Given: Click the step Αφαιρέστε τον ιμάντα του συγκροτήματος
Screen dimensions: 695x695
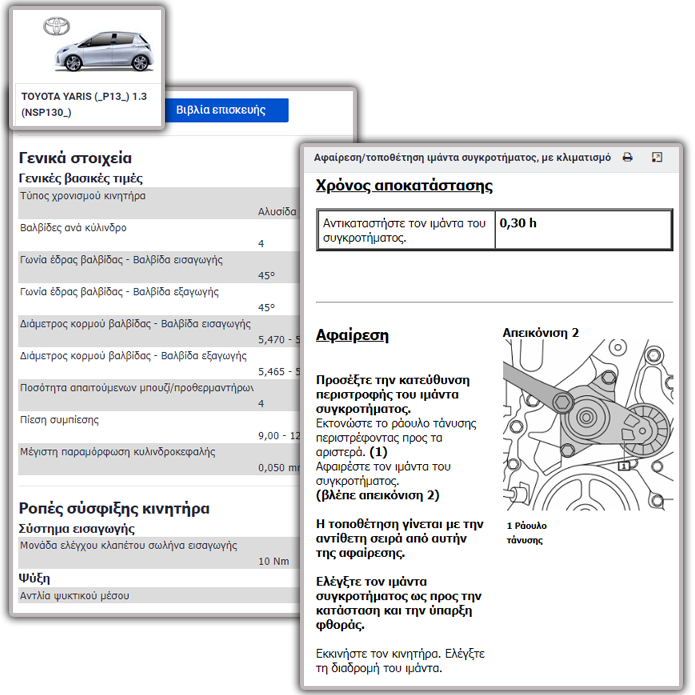Looking at the screenshot, I should pyautogui.click(x=383, y=473).
